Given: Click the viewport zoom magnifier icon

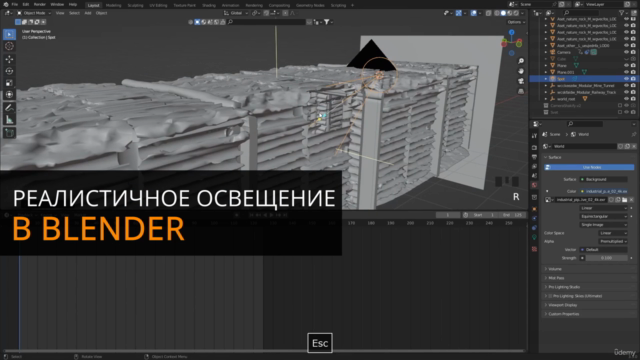Looking at the screenshot, I should pos(521,61).
